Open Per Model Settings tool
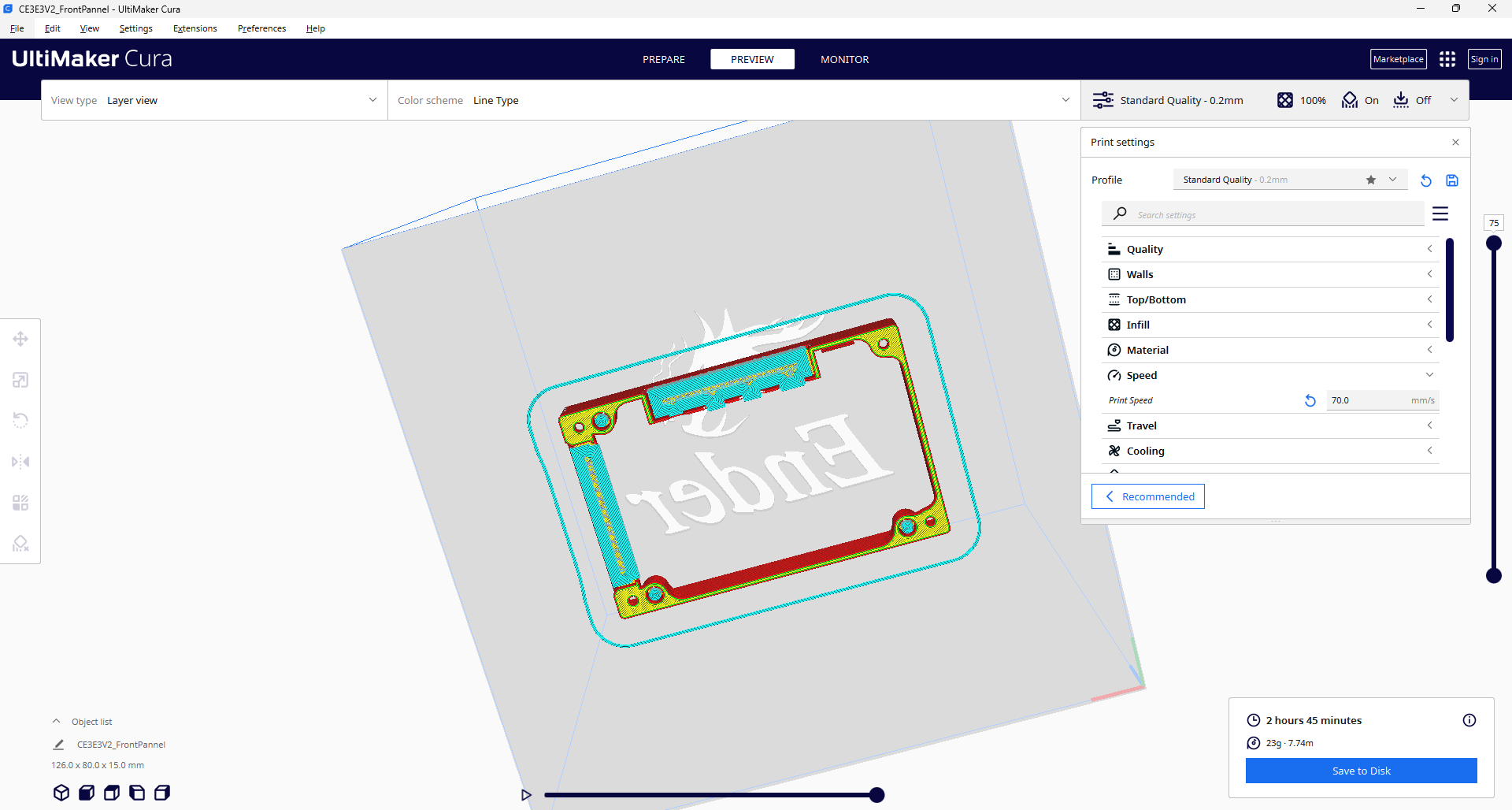Image resolution: width=1512 pixels, height=810 pixels. [20, 503]
